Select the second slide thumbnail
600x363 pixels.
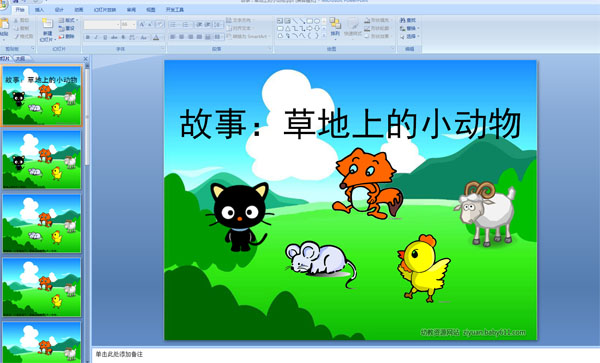[42, 160]
